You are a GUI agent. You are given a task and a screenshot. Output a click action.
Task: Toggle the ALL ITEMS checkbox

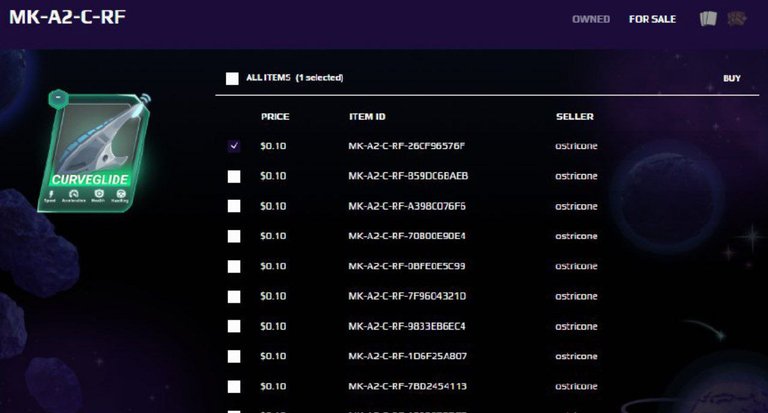click(232, 78)
